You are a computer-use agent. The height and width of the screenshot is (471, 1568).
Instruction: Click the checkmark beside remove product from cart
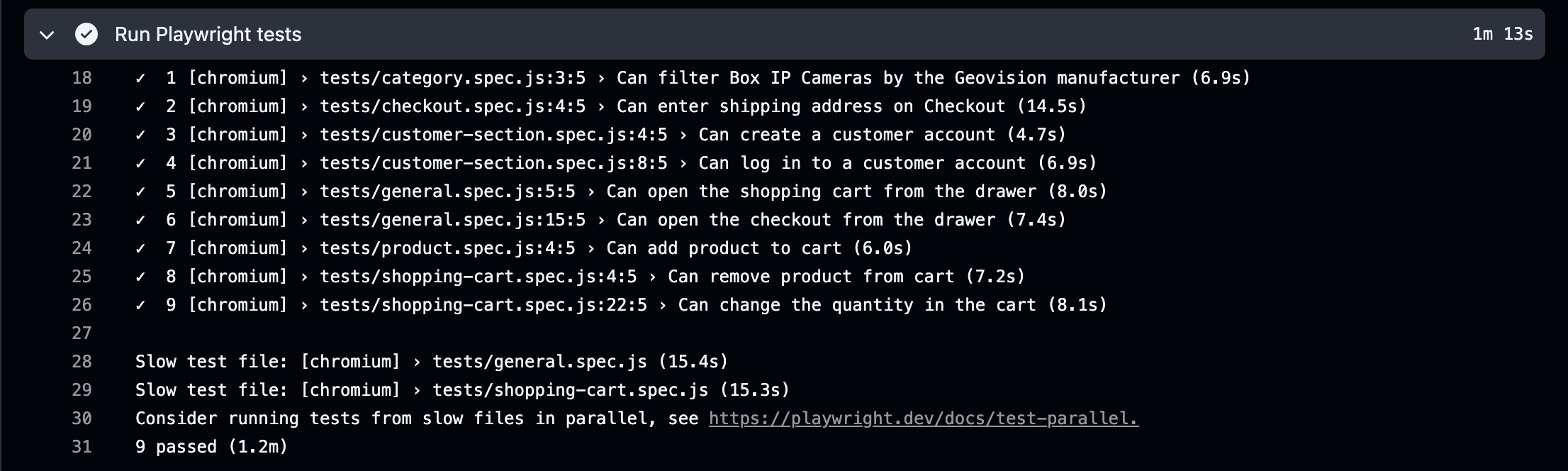click(x=140, y=277)
